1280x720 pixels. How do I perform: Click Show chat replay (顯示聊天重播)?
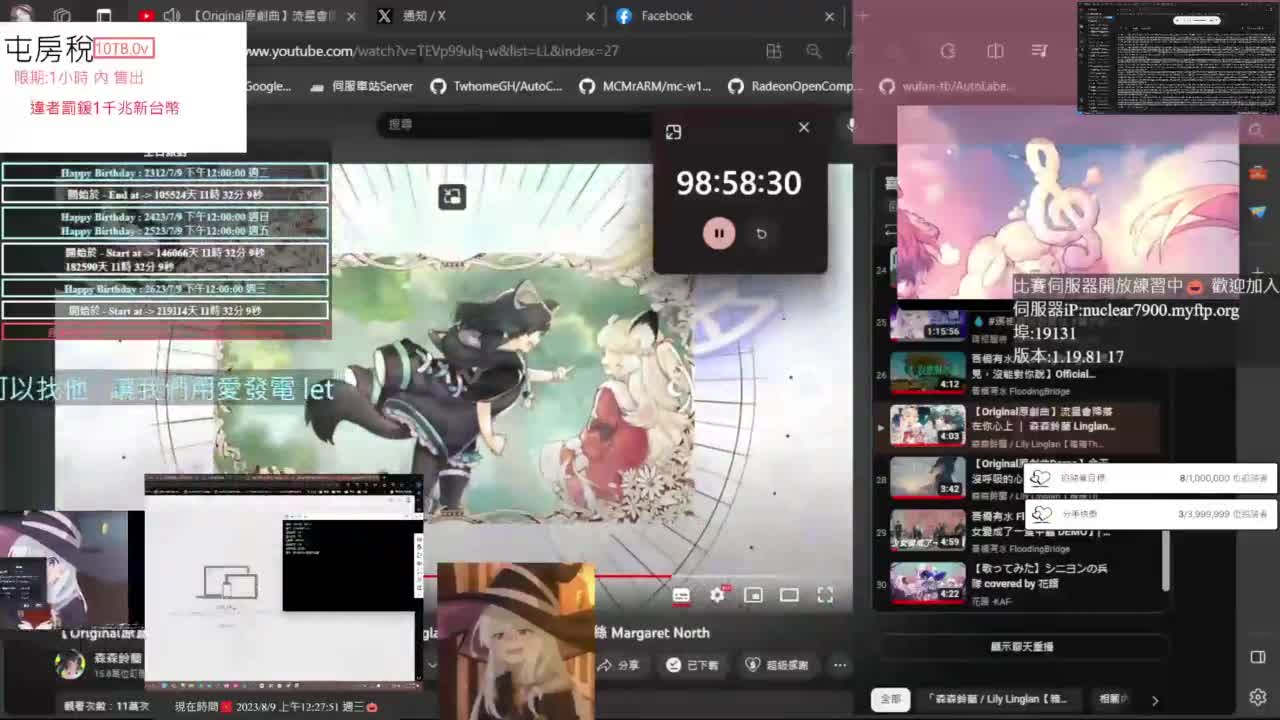coord(1021,647)
